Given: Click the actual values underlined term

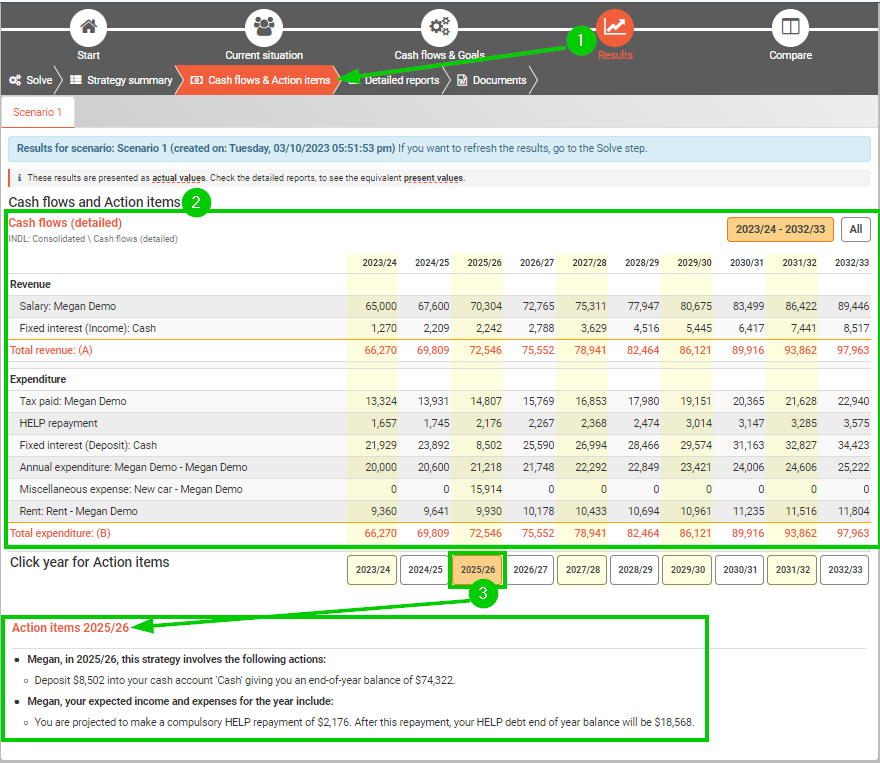Looking at the screenshot, I should click(178, 178).
